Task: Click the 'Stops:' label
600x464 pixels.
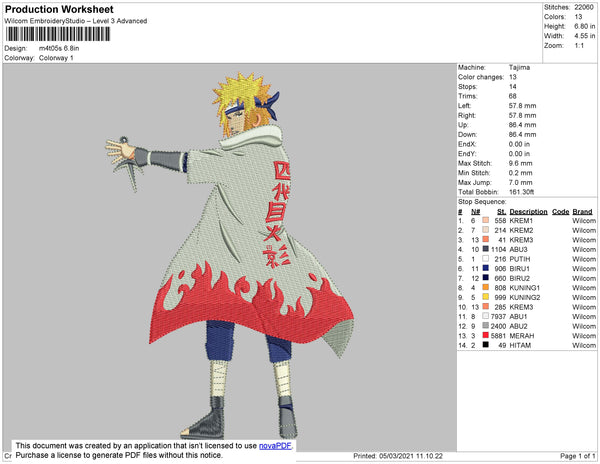Action: click(x=468, y=86)
